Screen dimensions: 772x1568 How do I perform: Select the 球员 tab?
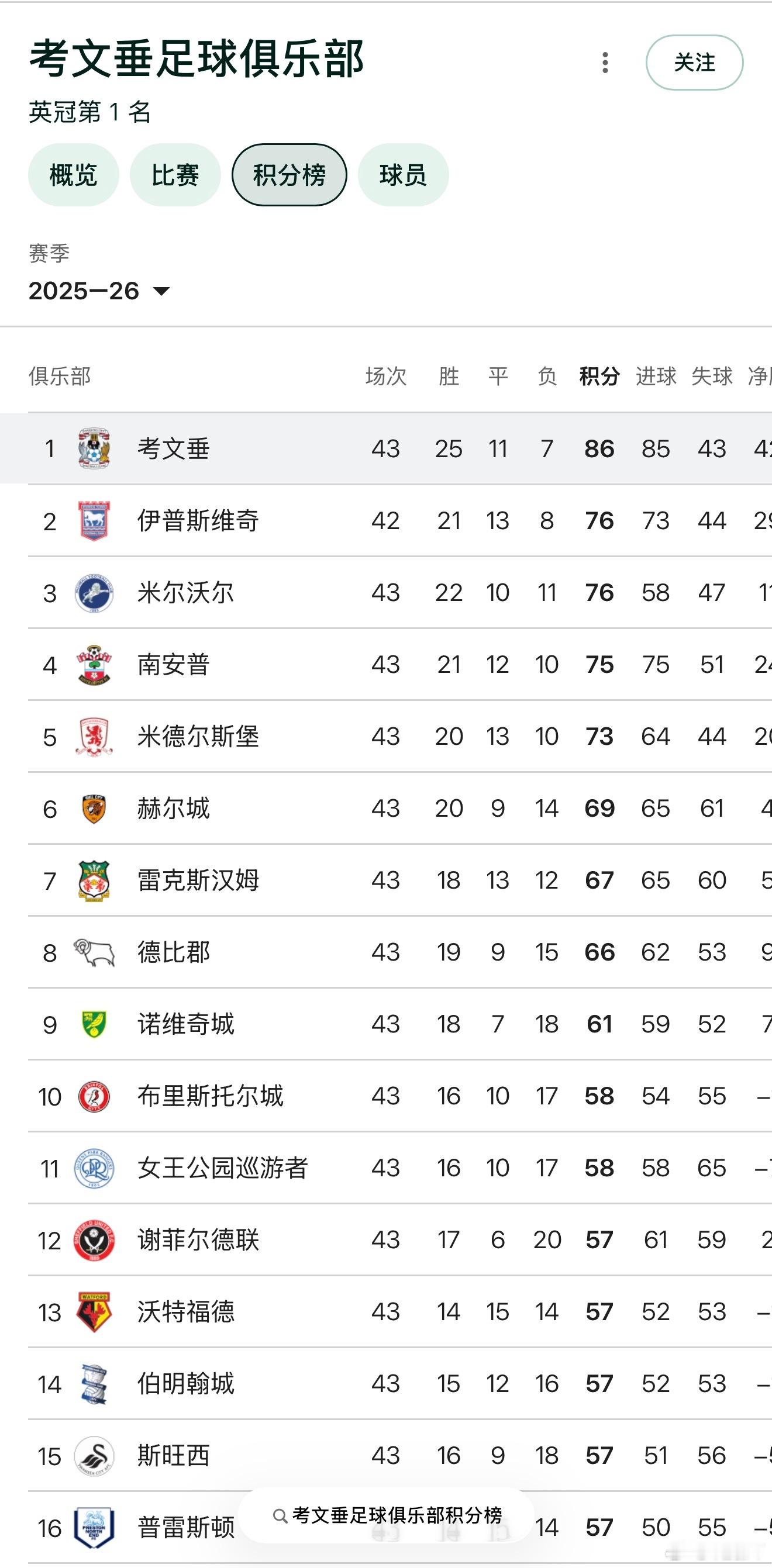click(403, 175)
